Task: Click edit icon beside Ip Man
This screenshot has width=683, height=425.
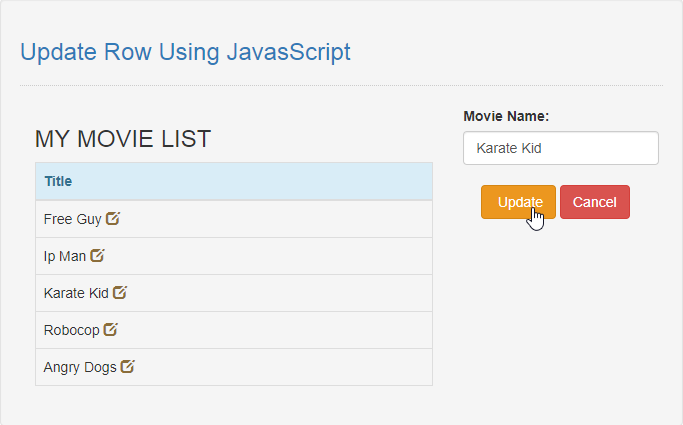Action: tap(97, 255)
